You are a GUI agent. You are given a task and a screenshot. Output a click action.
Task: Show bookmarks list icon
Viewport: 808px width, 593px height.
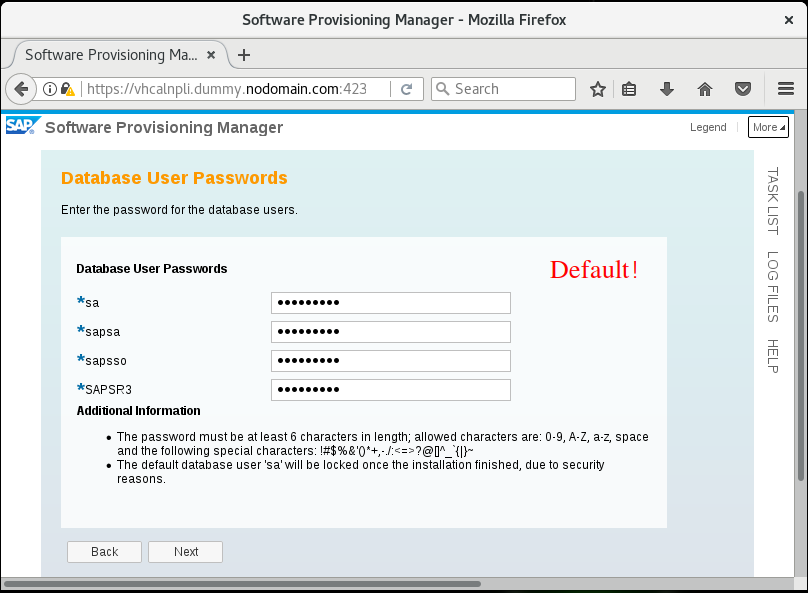click(x=629, y=89)
